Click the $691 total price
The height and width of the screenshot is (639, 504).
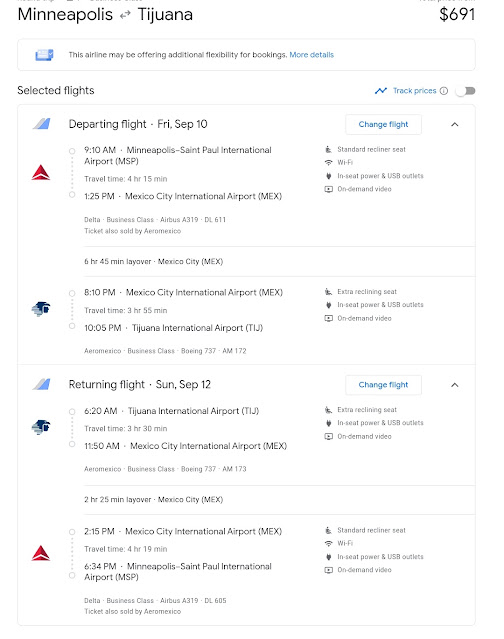pos(457,15)
